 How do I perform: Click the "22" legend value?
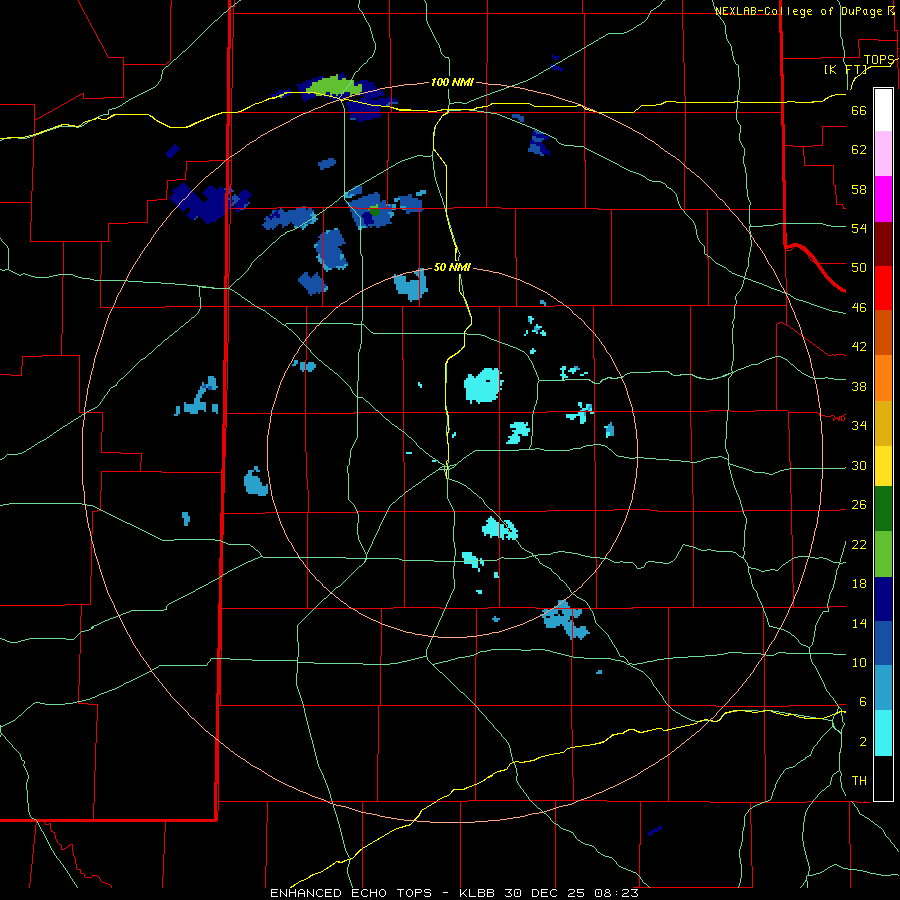(859, 544)
